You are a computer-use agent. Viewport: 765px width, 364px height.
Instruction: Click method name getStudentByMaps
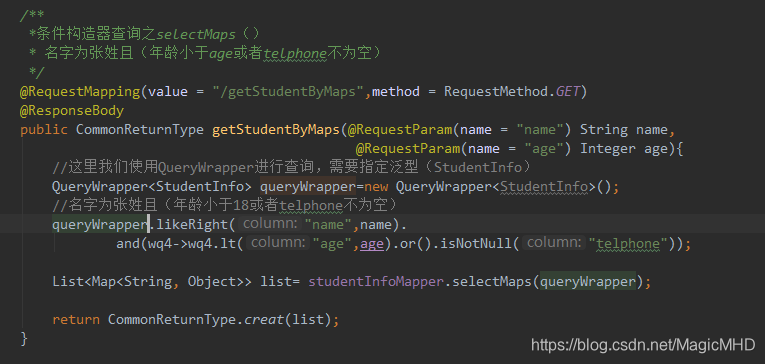276,130
